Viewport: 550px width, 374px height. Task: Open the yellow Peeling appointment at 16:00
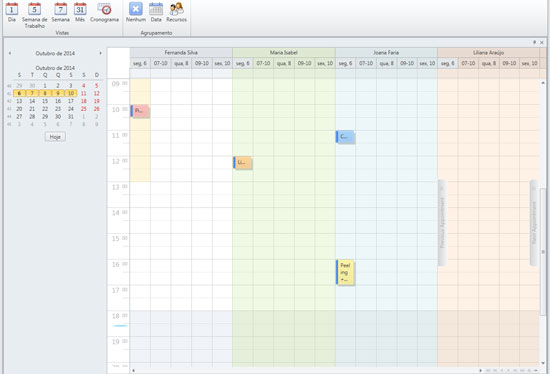(345, 272)
